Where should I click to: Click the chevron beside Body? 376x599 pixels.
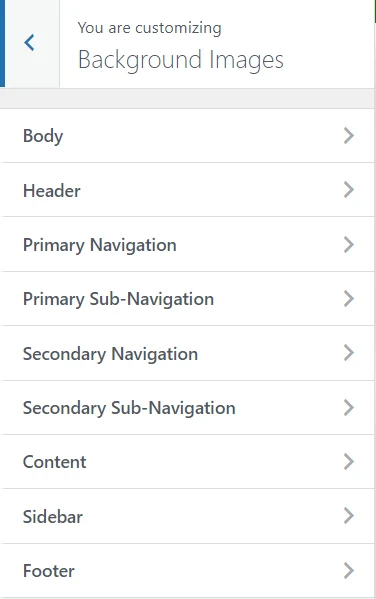[349, 136]
